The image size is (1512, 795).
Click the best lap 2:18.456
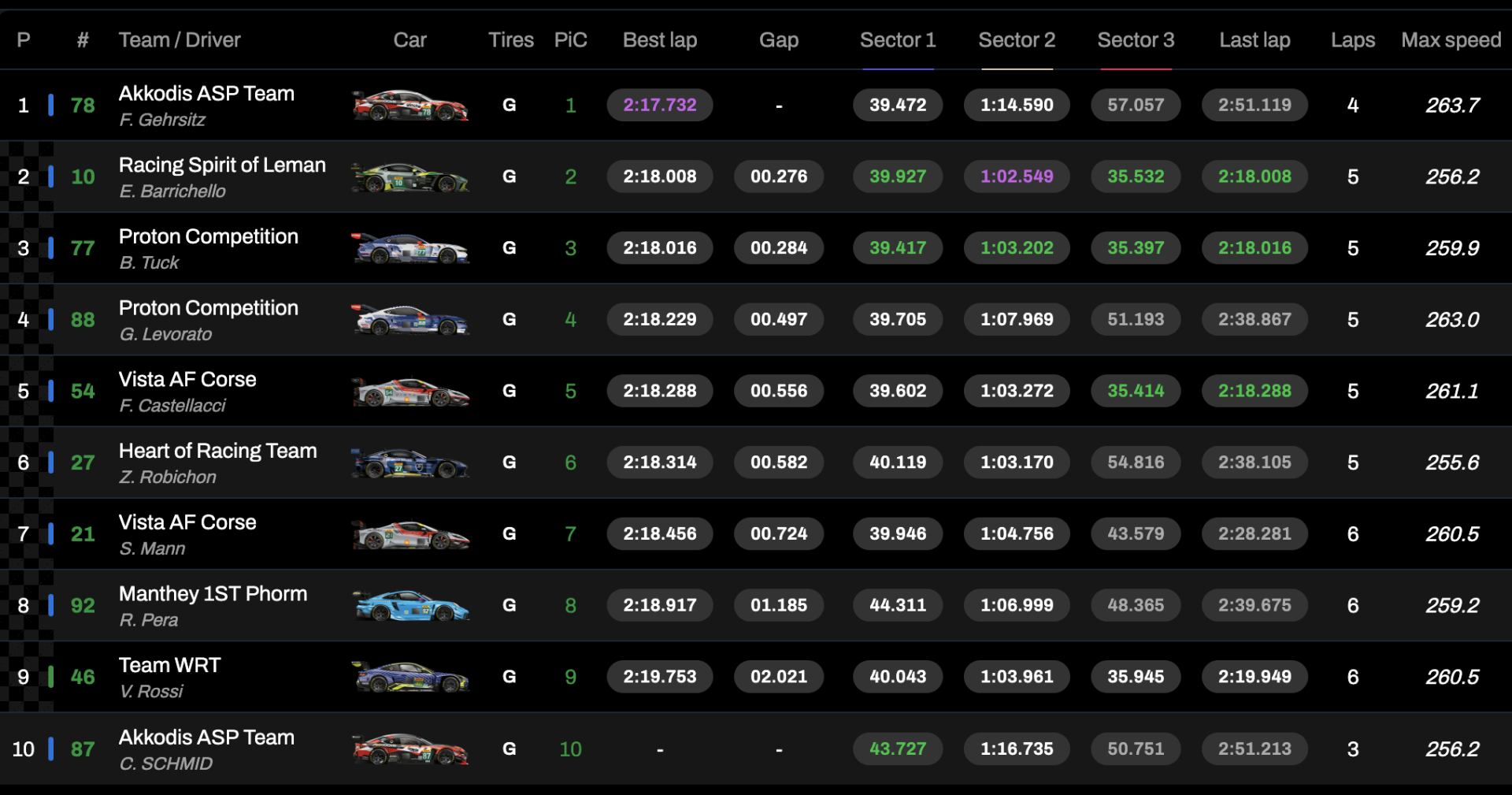click(x=660, y=533)
